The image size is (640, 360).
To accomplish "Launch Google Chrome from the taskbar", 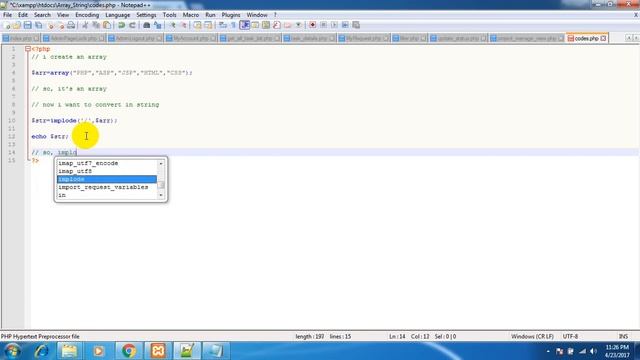I will [x=129, y=351].
